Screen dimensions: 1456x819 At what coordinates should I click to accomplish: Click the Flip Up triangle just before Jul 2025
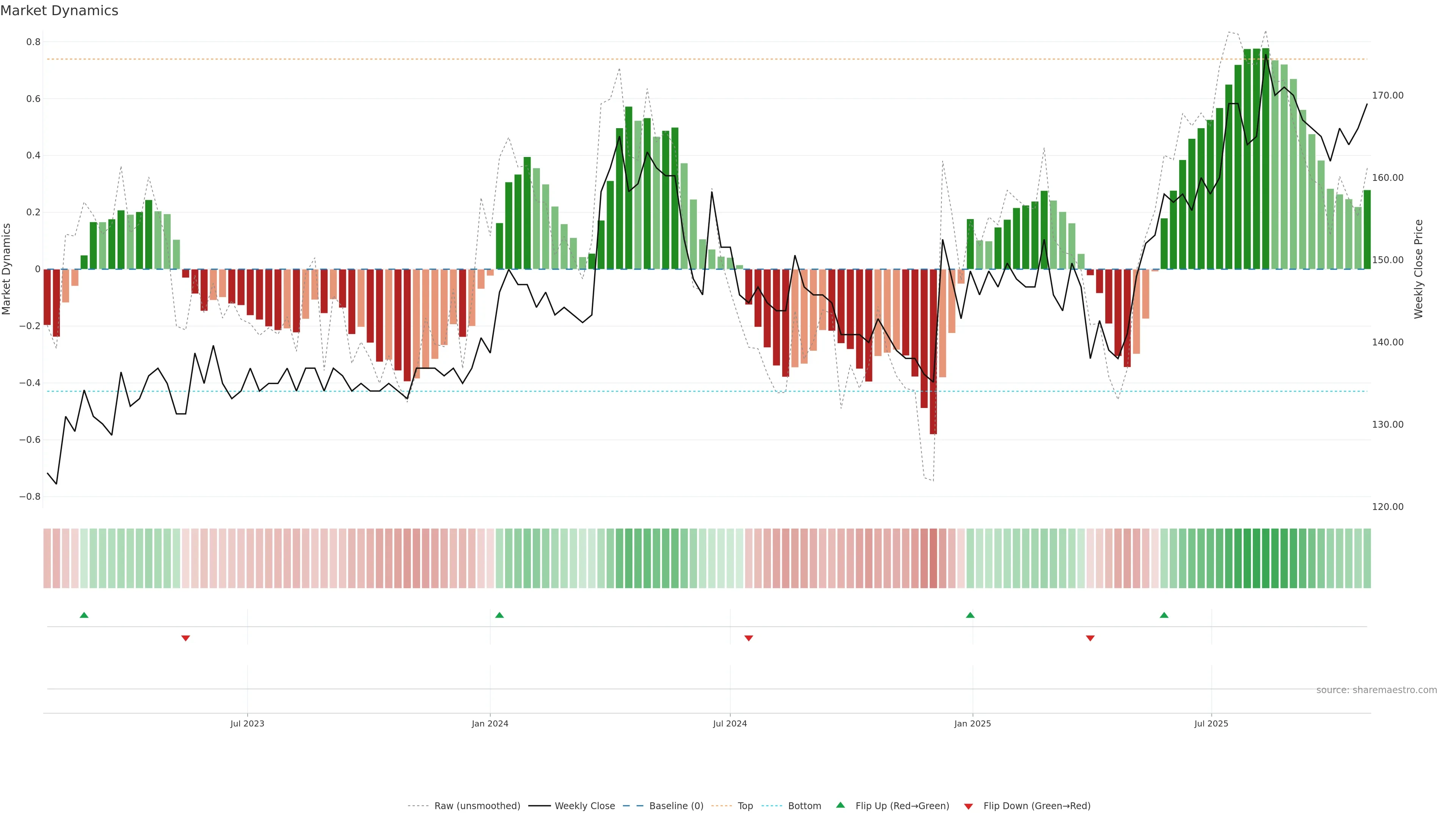click(1164, 615)
